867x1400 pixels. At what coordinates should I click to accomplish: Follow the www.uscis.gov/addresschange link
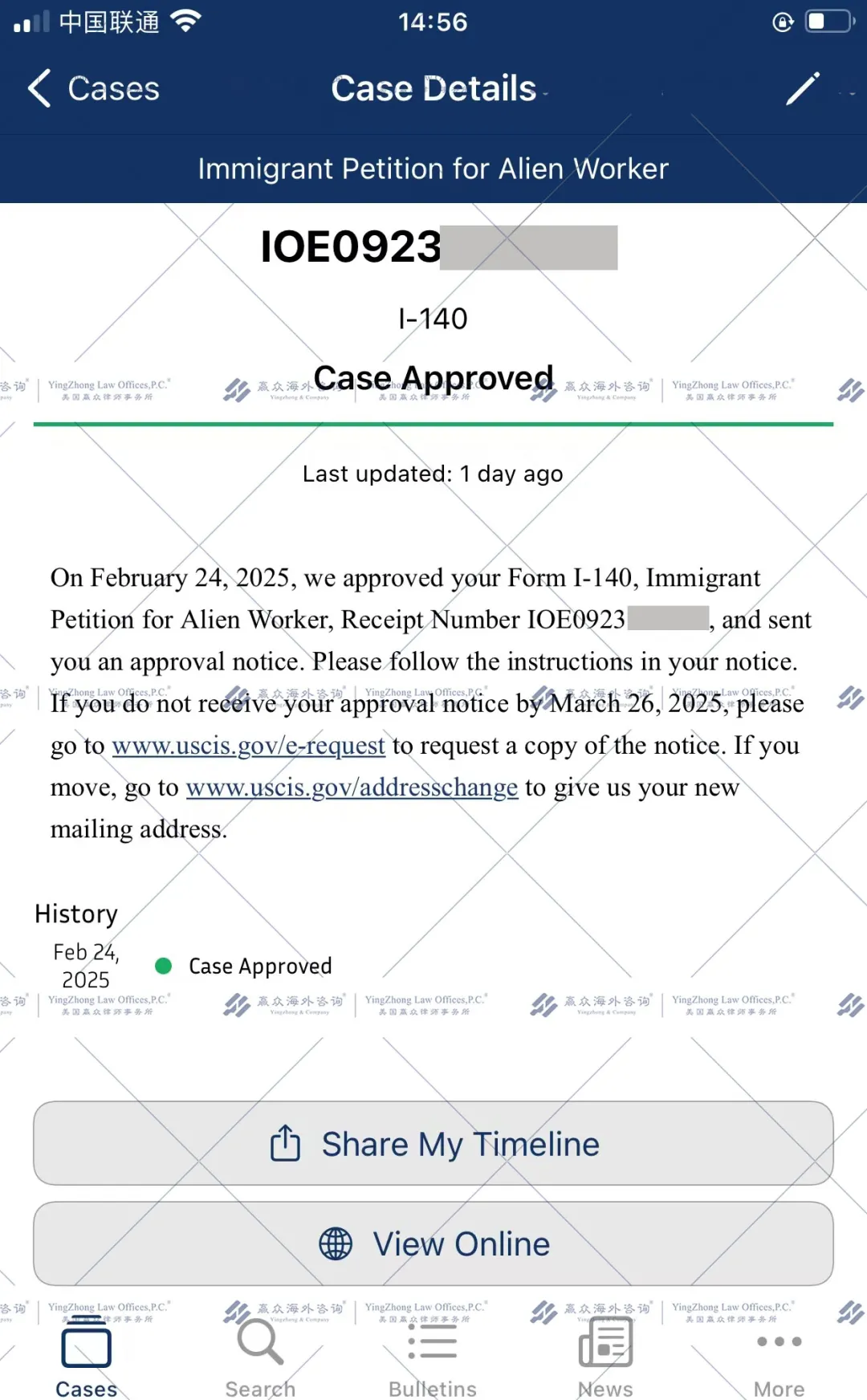coord(352,787)
